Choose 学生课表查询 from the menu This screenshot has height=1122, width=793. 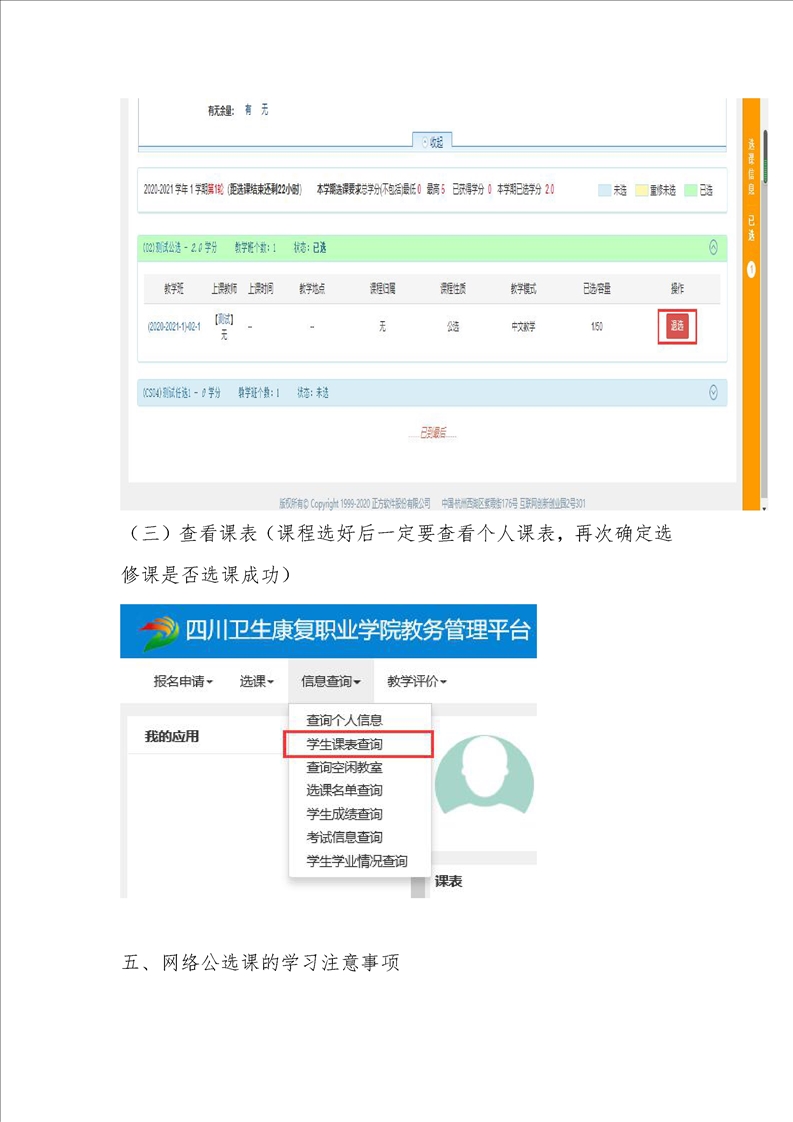pyautogui.click(x=344, y=744)
